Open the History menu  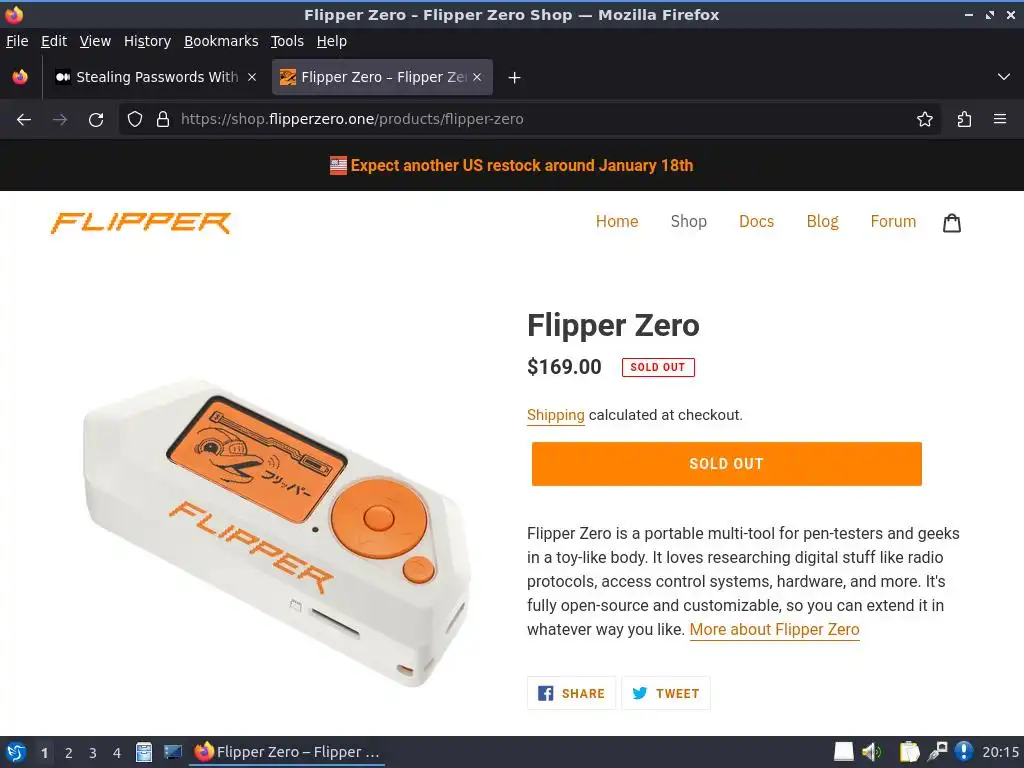pos(147,41)
